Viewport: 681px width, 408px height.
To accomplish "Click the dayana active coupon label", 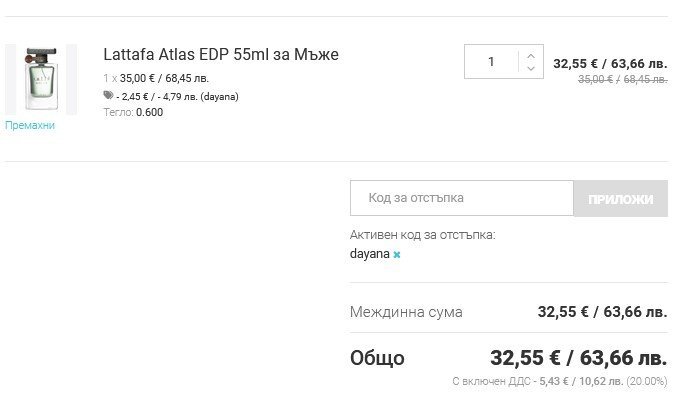I will tap(369, 255).
